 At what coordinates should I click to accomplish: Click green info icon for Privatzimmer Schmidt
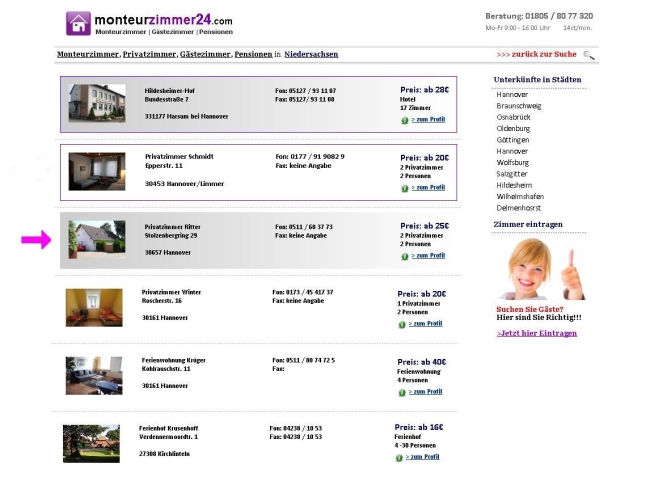(x=405, y=188)
